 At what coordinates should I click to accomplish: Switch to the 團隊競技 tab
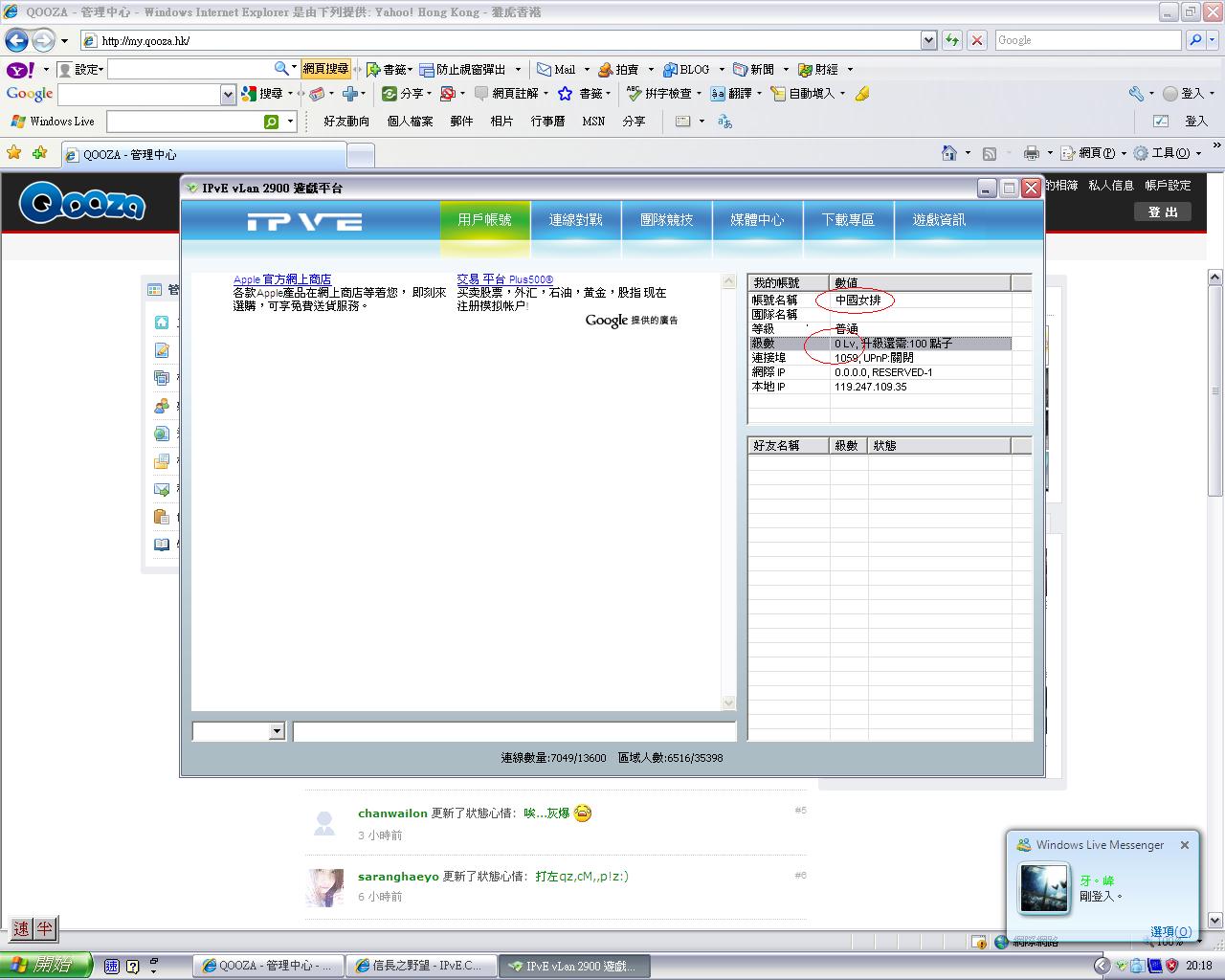[666, 220]
